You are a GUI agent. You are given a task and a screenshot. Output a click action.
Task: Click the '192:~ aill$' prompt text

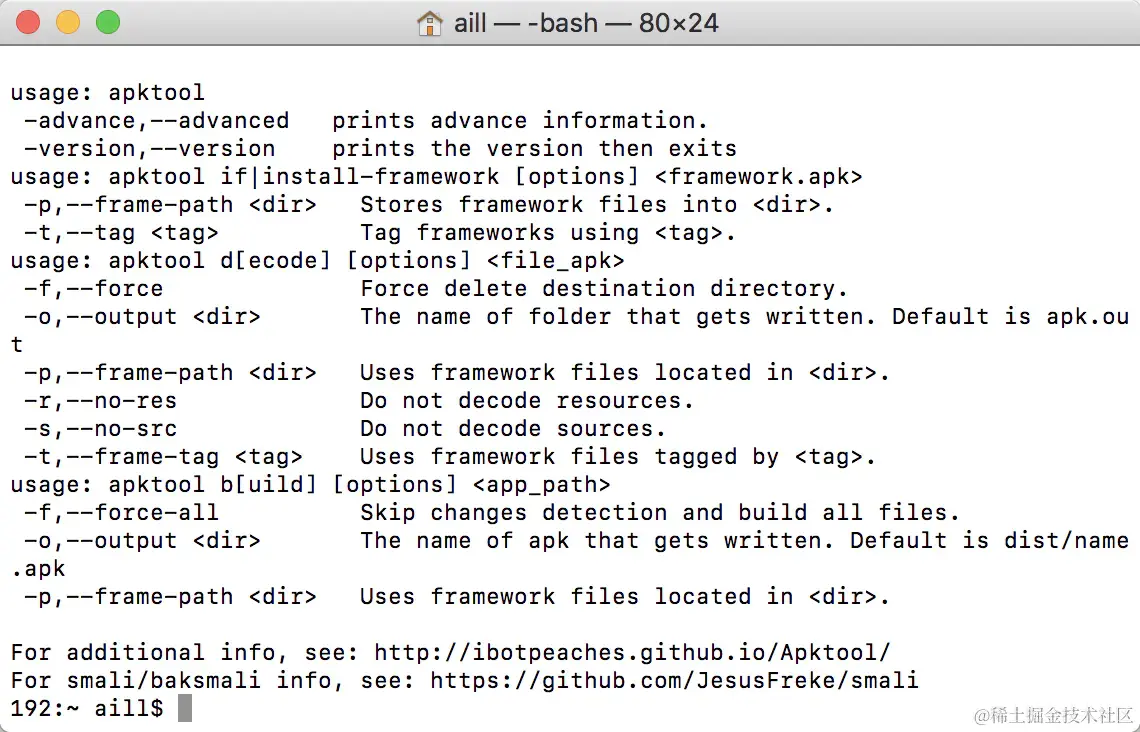[x=87, y=708]
